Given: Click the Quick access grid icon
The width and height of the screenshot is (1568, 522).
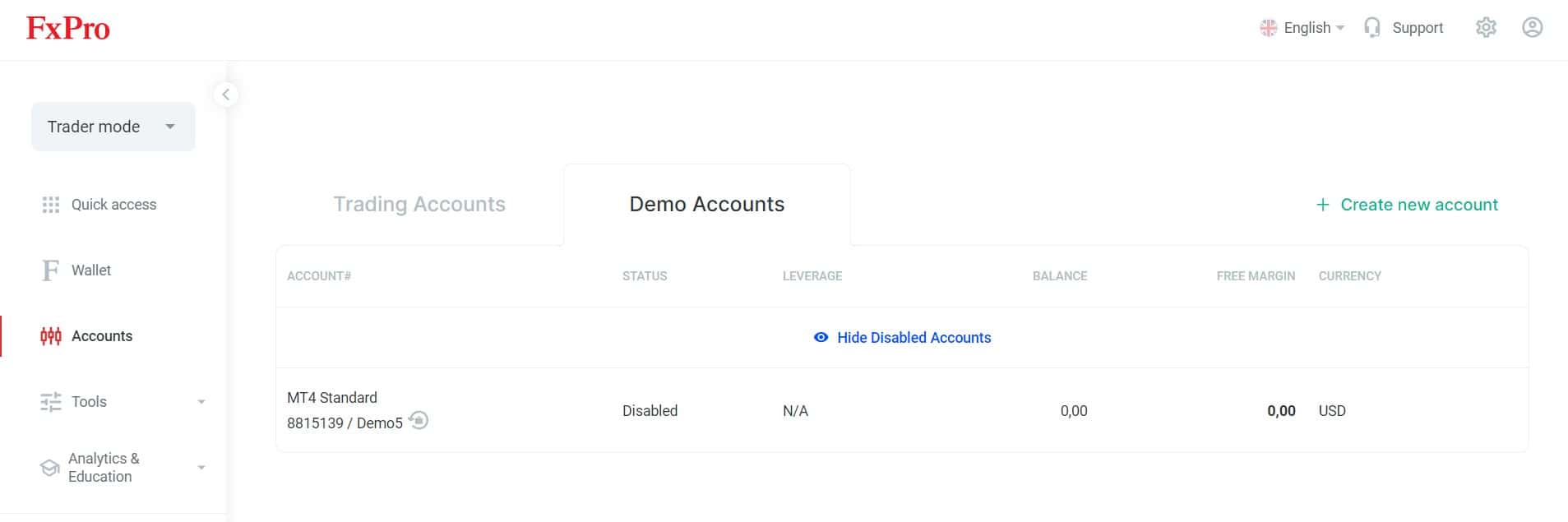Looking at the screenshot, I should click(51, 205).
